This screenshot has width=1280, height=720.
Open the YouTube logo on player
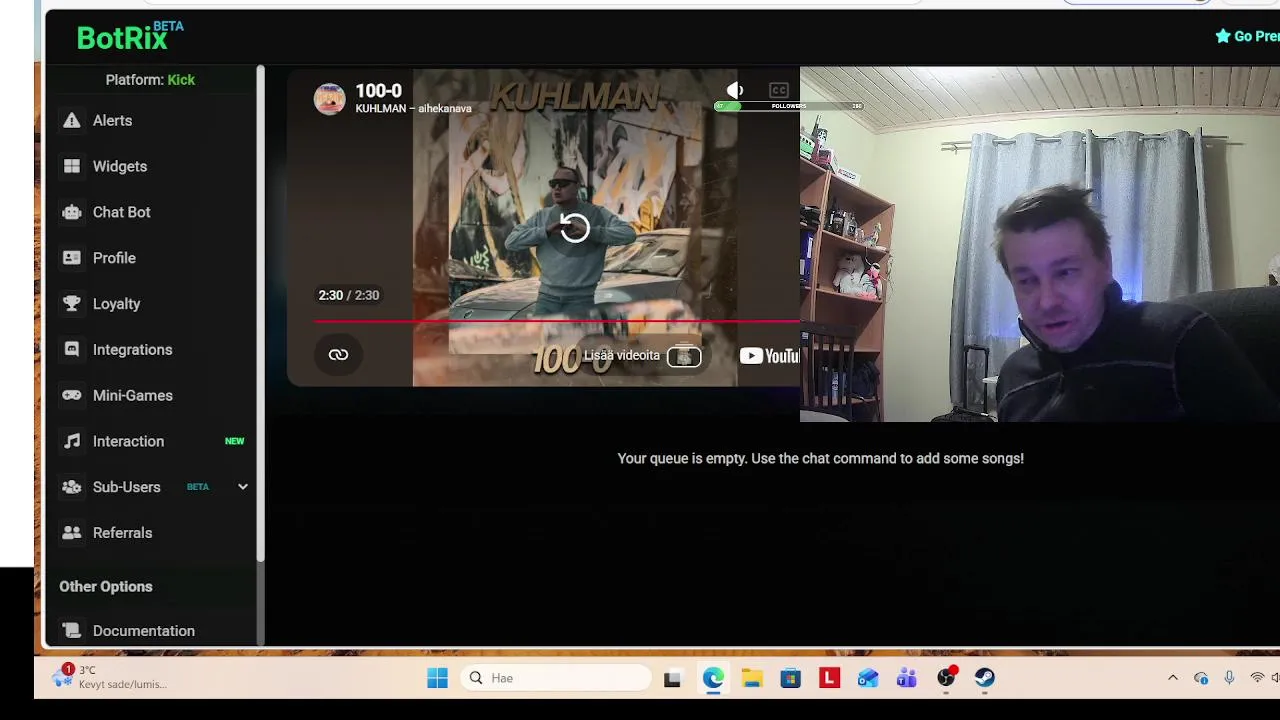[x=770, y=356]
